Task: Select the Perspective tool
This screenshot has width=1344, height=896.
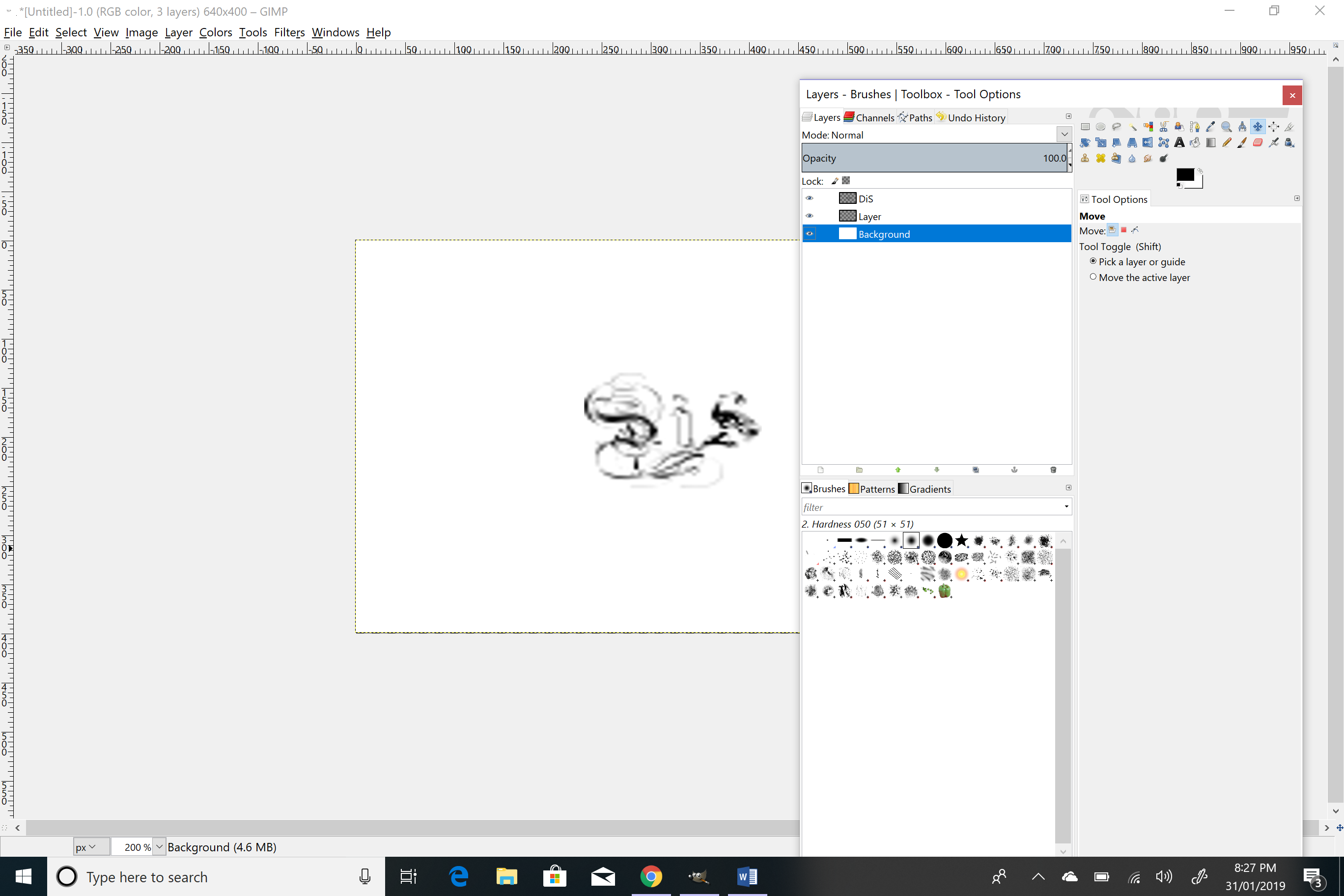Action: point(1132,142)
